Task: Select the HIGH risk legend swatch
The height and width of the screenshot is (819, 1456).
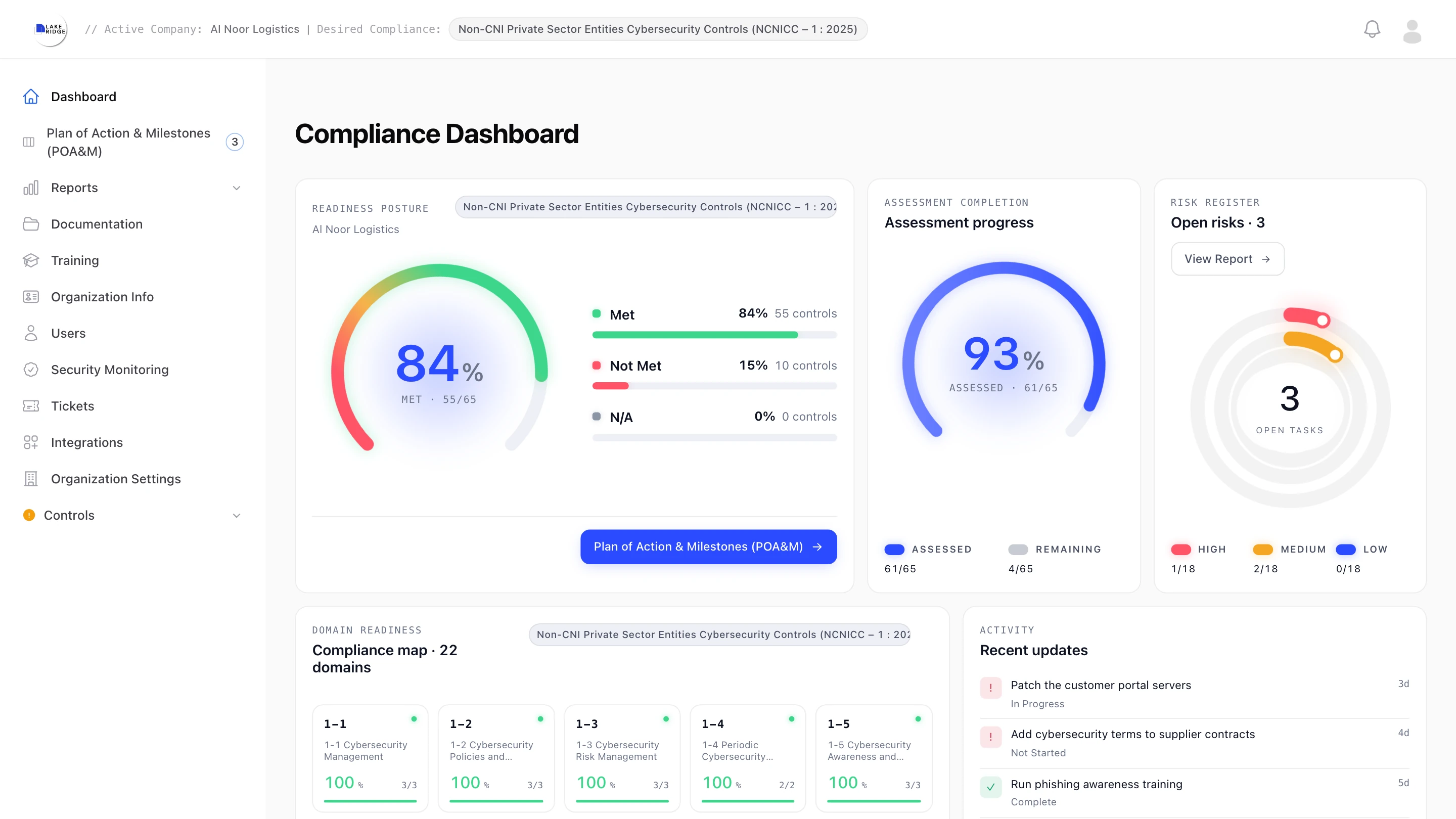Action: click(1181, 550)
